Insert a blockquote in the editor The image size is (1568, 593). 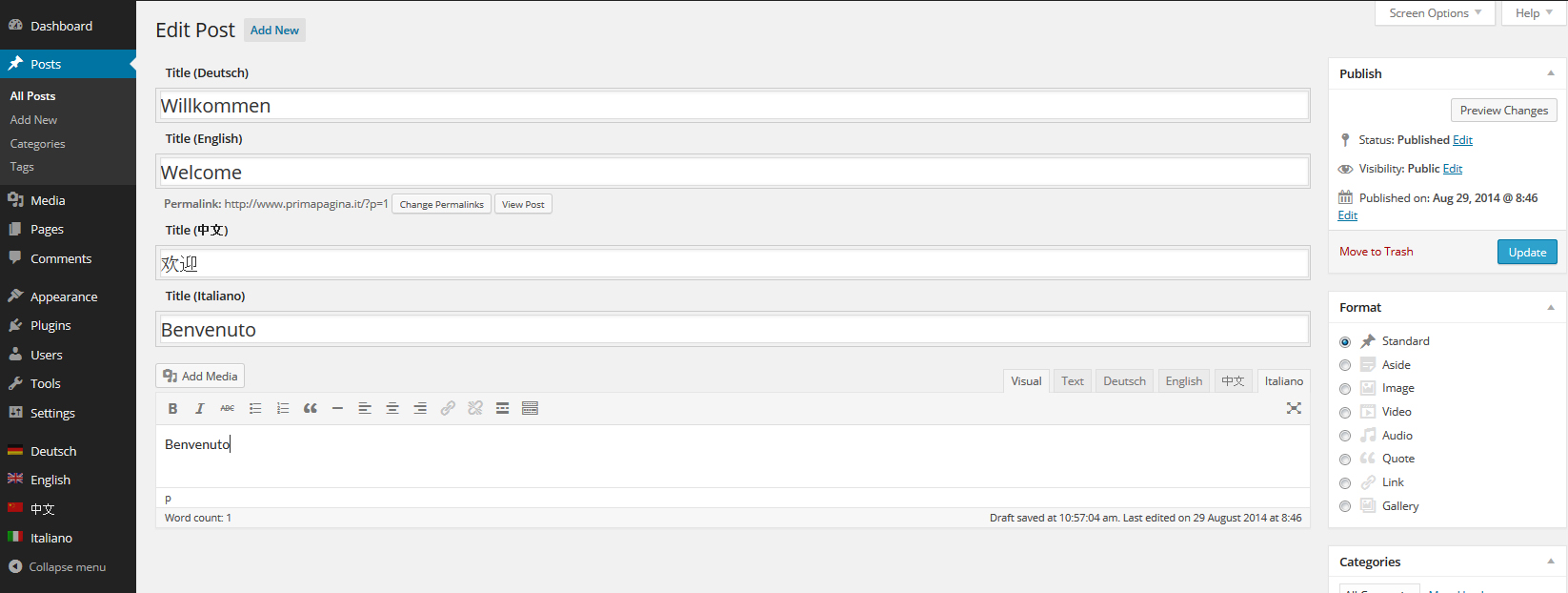point(310,408)
